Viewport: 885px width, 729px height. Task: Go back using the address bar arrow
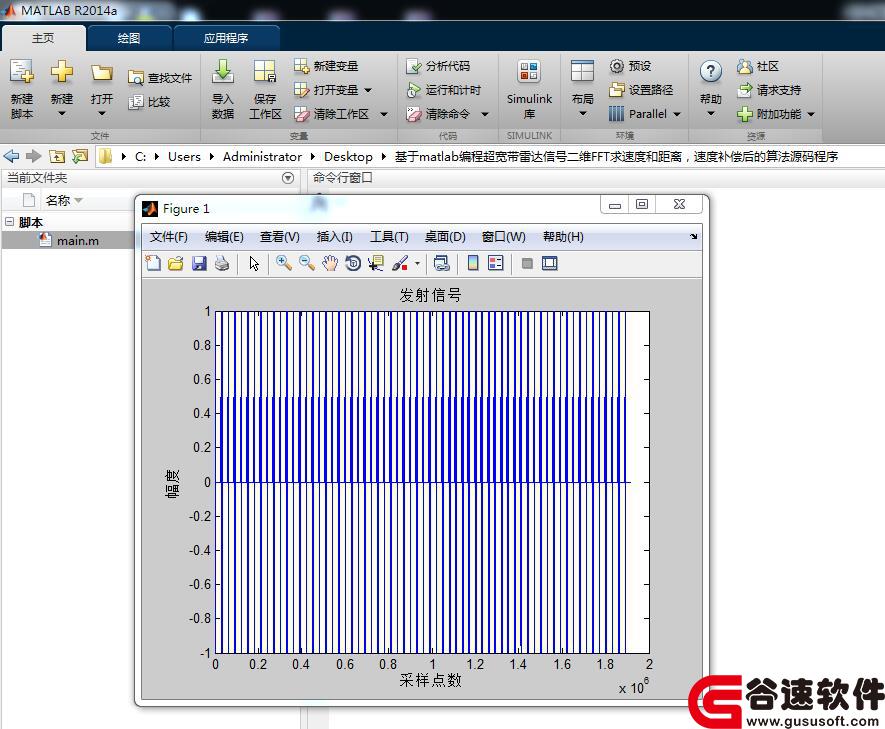pyautogui.click(x=11, y=156)
